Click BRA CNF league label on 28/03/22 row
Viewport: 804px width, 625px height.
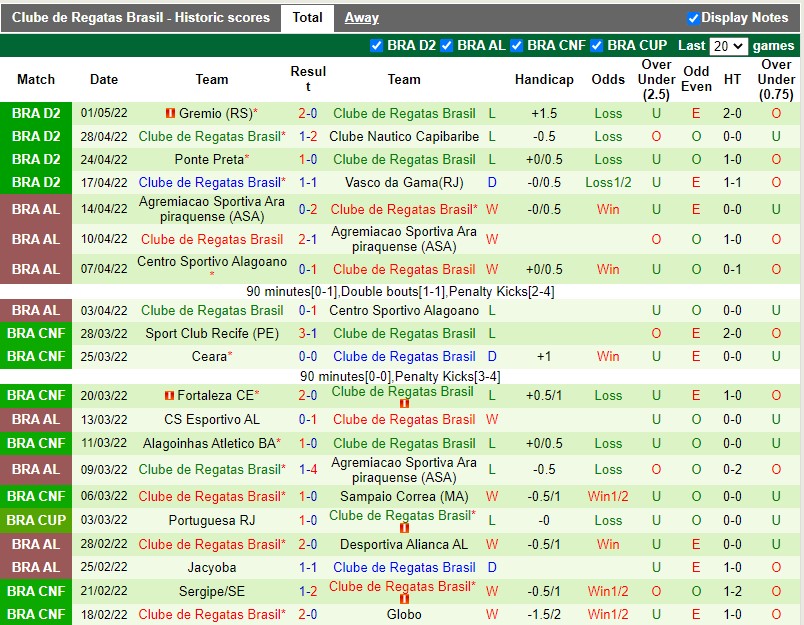point(36,333)
